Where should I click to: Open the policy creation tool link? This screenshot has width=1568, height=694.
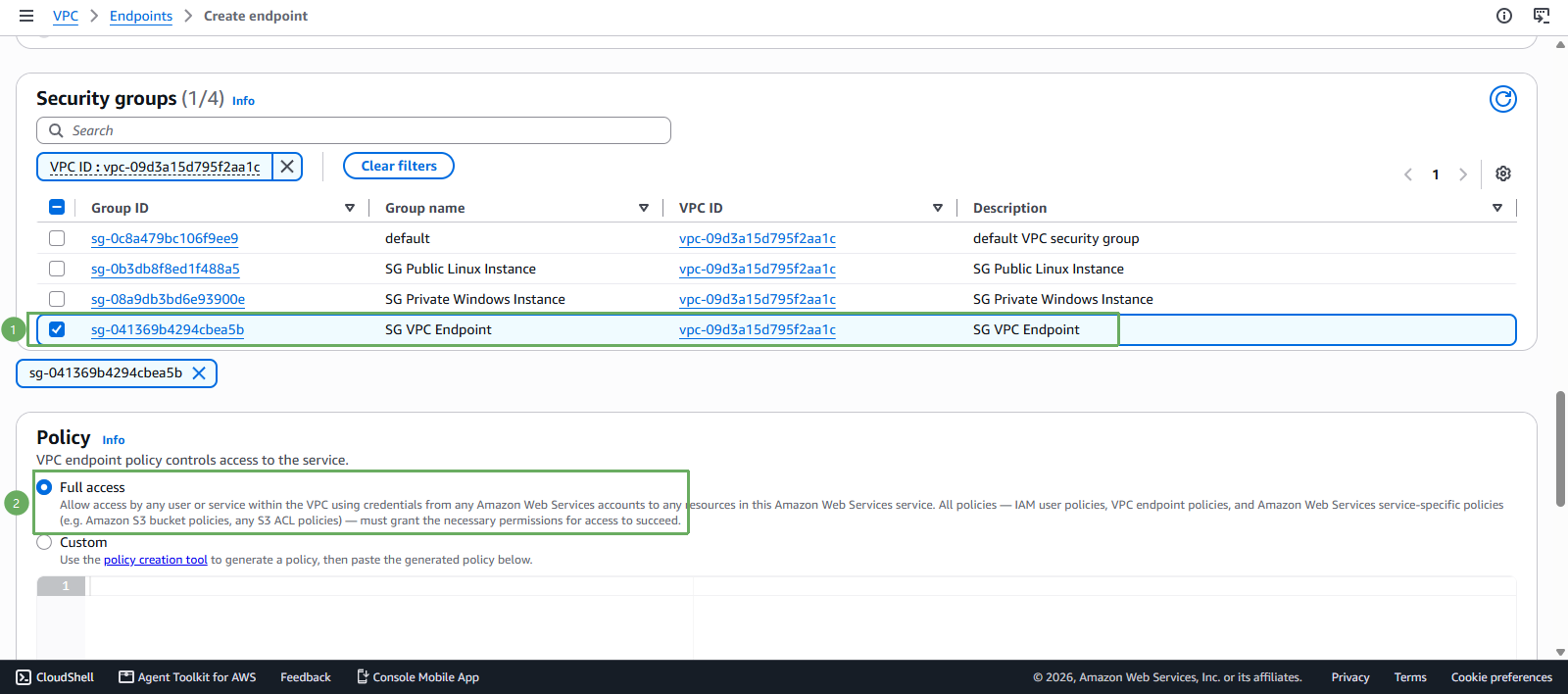pyautogui.click(x=156, y=560)
